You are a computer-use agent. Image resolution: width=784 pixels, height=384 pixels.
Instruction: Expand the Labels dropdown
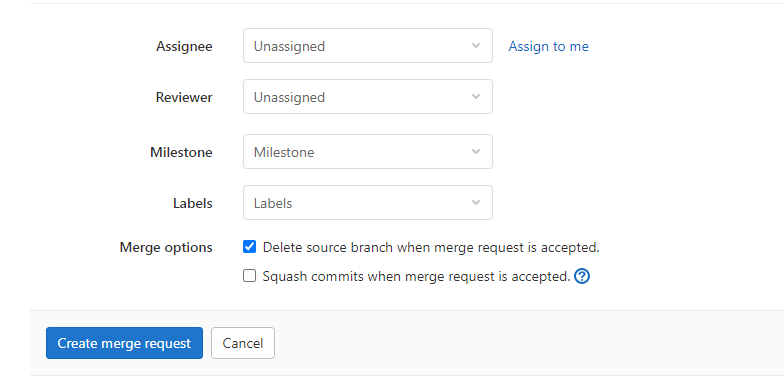click(x=368, y=203)
